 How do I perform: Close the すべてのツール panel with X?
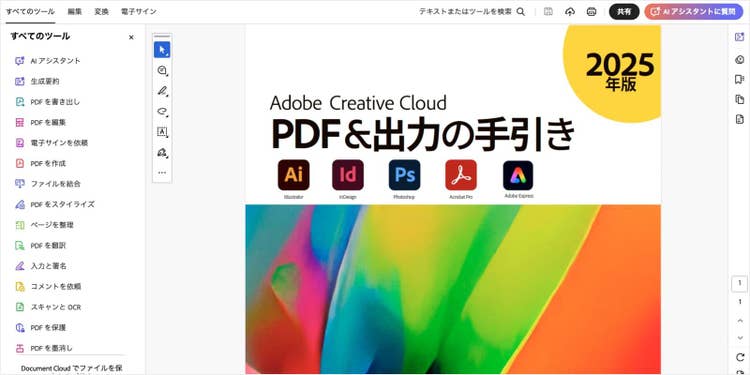coord(131,37)
